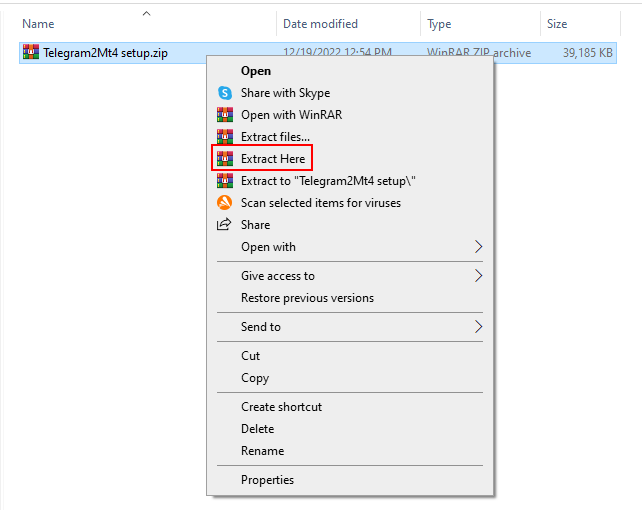
Task: Click the Telegram2Mt4 setup.zip file icon
Action: pos(31,53)
